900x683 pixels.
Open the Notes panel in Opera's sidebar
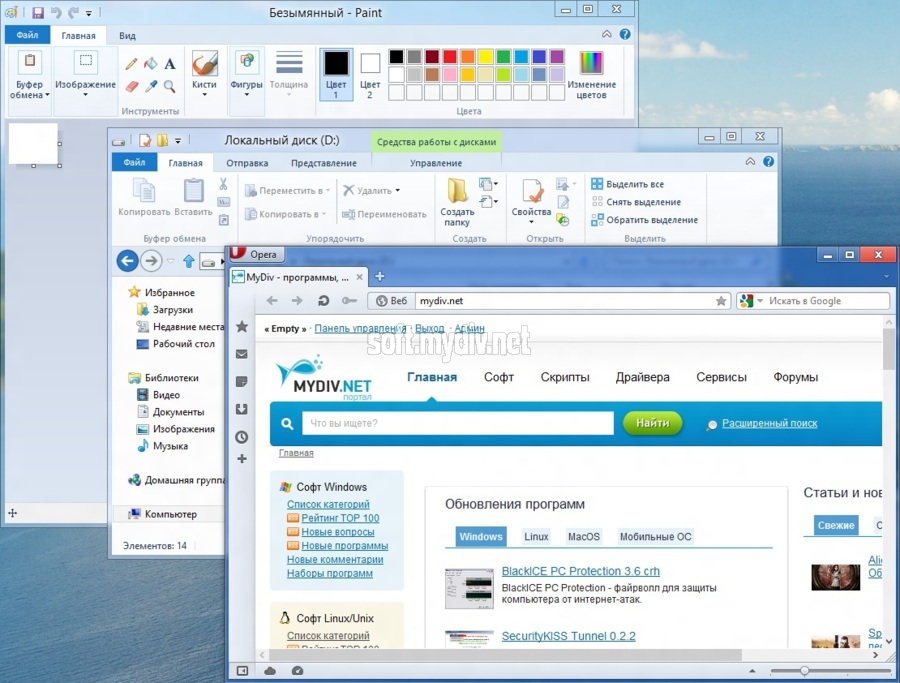tap(242, 382)
